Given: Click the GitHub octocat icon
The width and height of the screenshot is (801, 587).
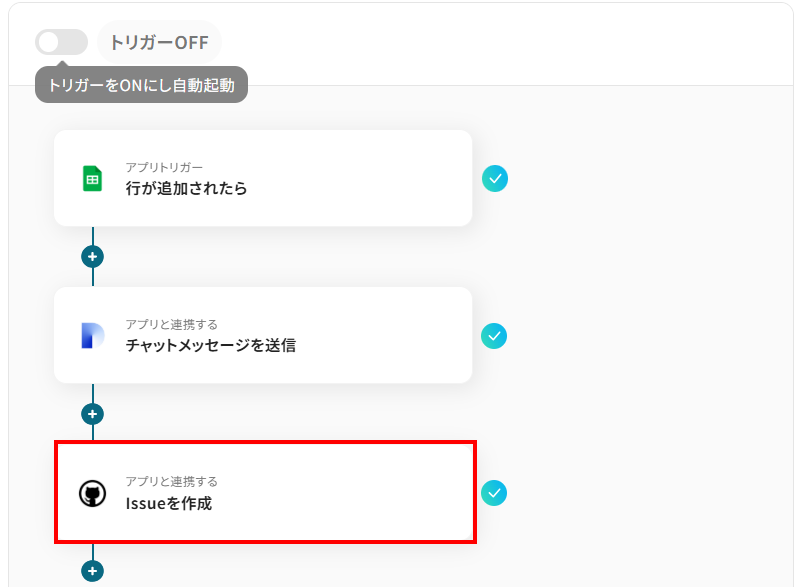Looking at the screenshot, I should pos(92,493).
